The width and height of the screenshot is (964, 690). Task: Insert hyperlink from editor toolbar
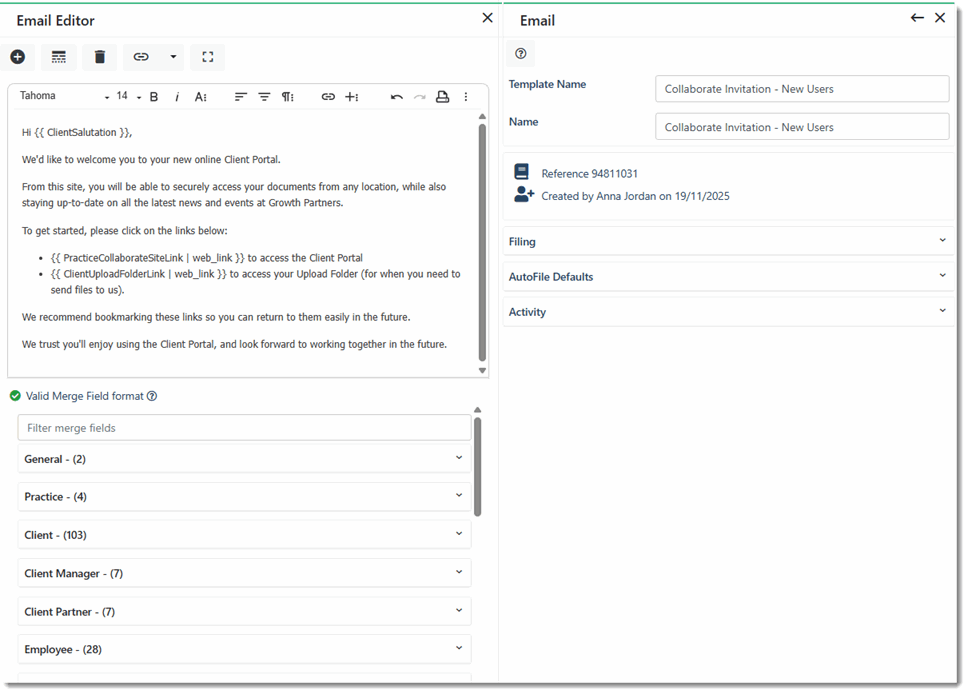pyautogui.click(x=328, y=97)
